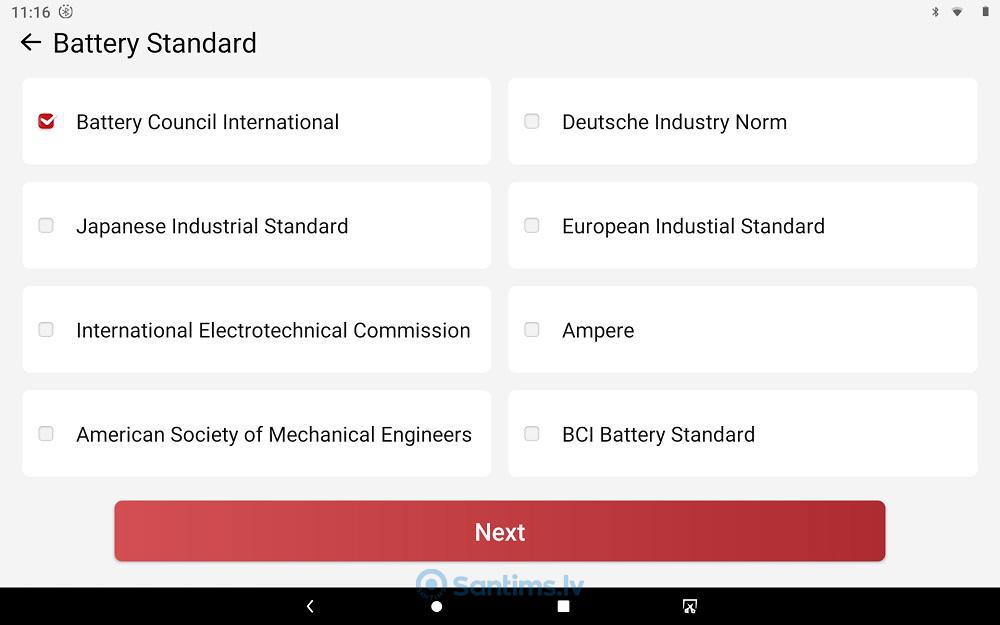Tap the battery status icon

click(985, 11)
